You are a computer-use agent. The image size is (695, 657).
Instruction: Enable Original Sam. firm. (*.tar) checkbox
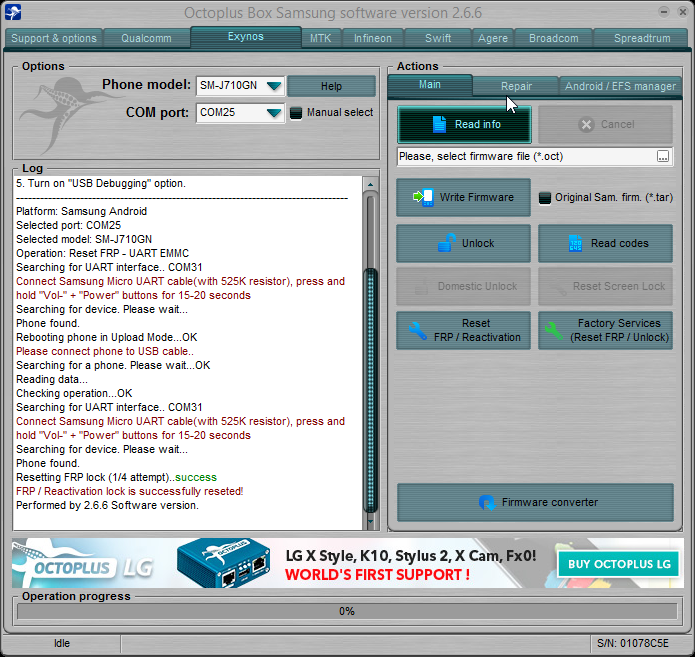tap(545, 198)
